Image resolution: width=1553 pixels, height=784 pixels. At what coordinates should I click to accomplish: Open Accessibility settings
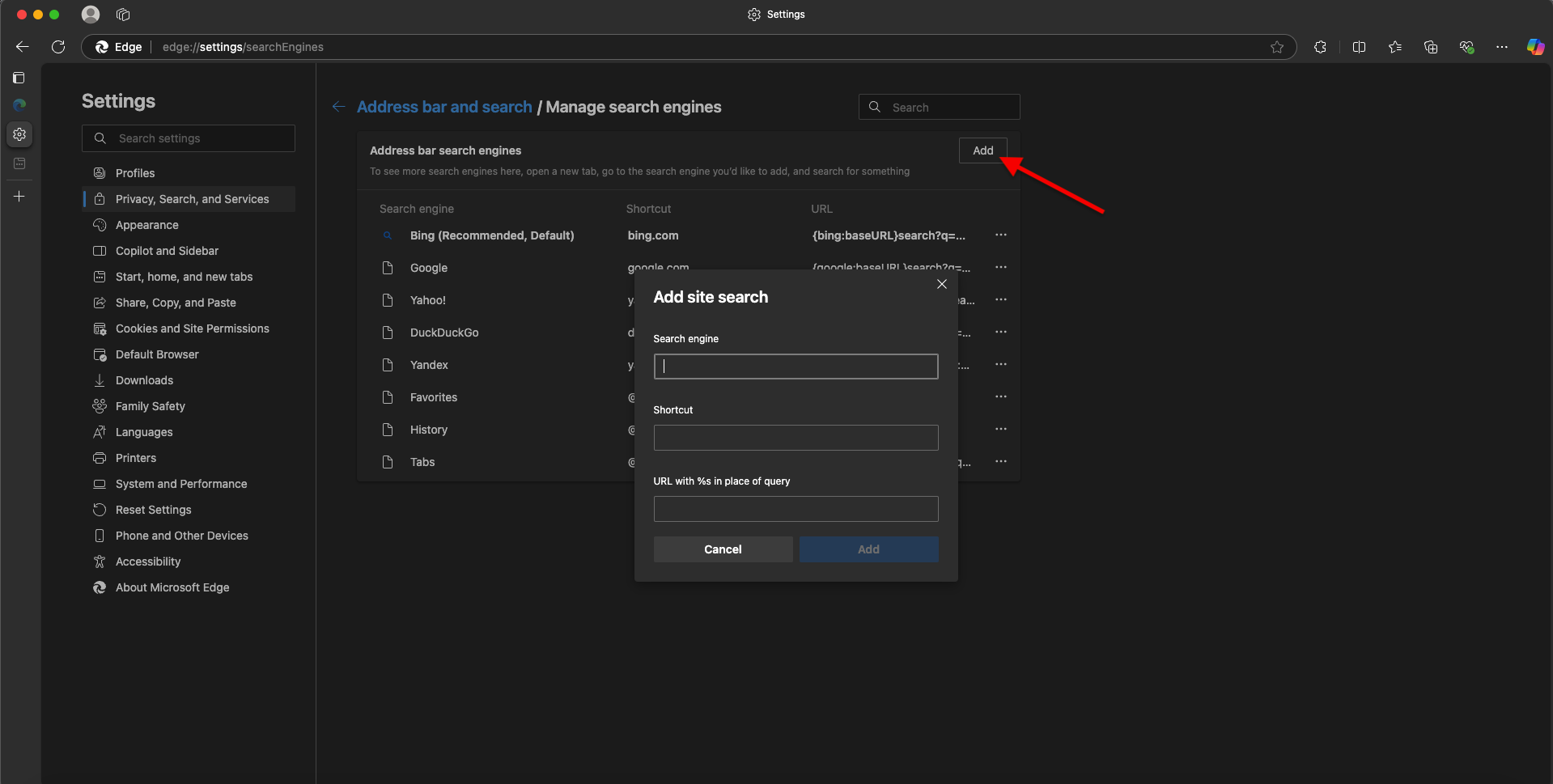click(x=189, y=562)
